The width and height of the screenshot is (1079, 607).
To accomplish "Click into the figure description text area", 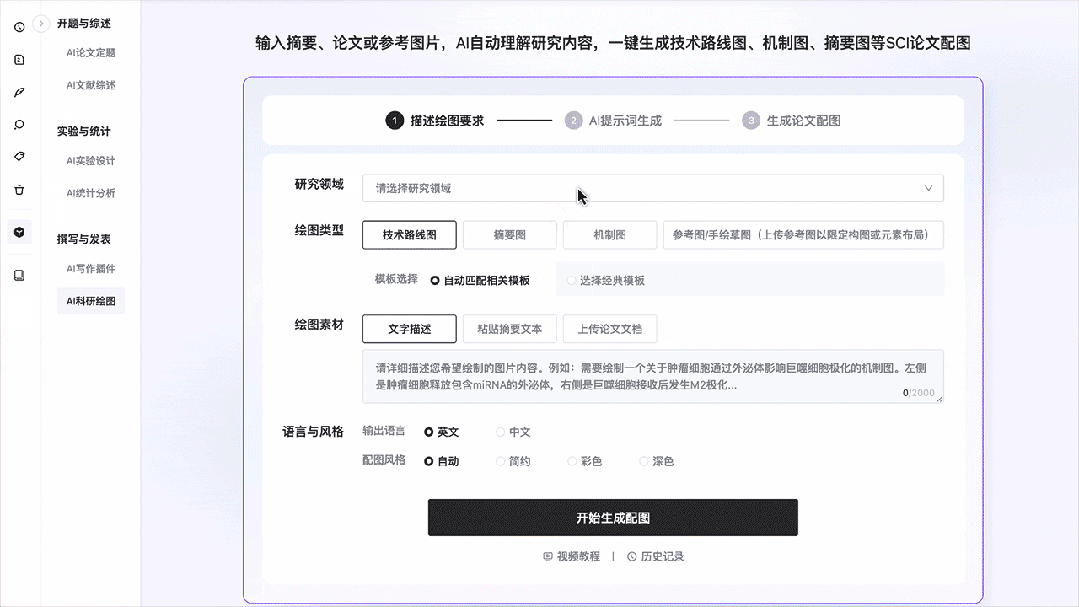I will point(652,376).
